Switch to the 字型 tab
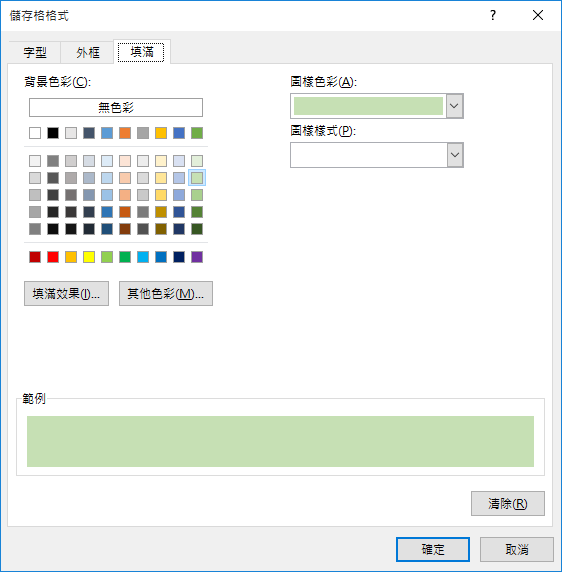Image resolution: width=562 pixels, height=572 pixels. click(35, 53)
